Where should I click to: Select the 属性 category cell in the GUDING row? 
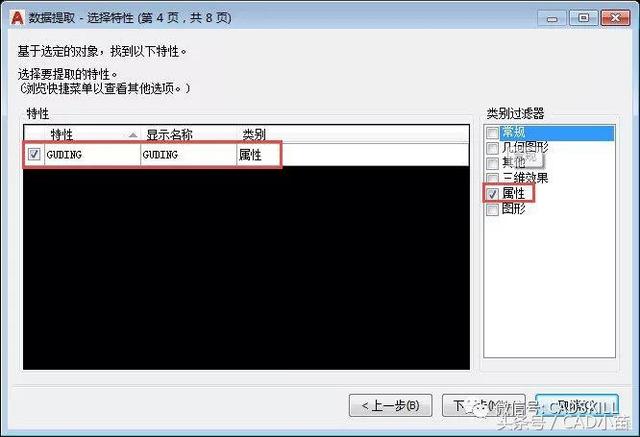(258, 155)
